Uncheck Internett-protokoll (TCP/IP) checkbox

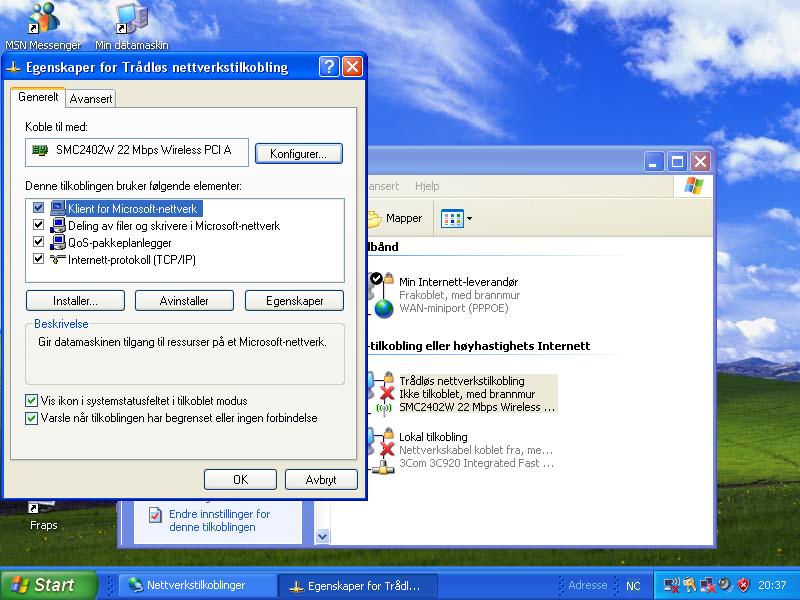(x=38, y=258)
